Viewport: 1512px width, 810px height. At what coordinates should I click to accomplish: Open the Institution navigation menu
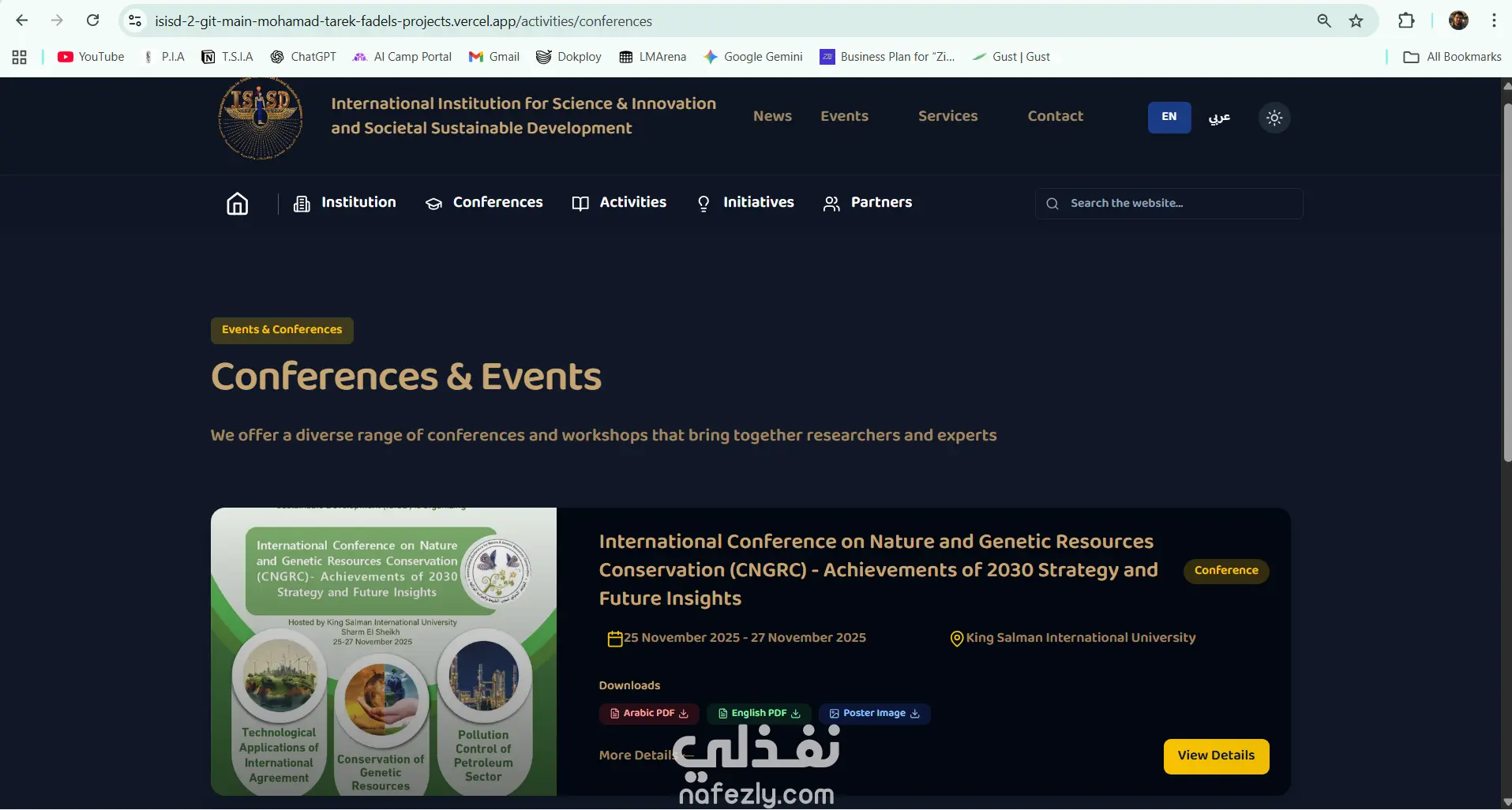coord(344,203)
